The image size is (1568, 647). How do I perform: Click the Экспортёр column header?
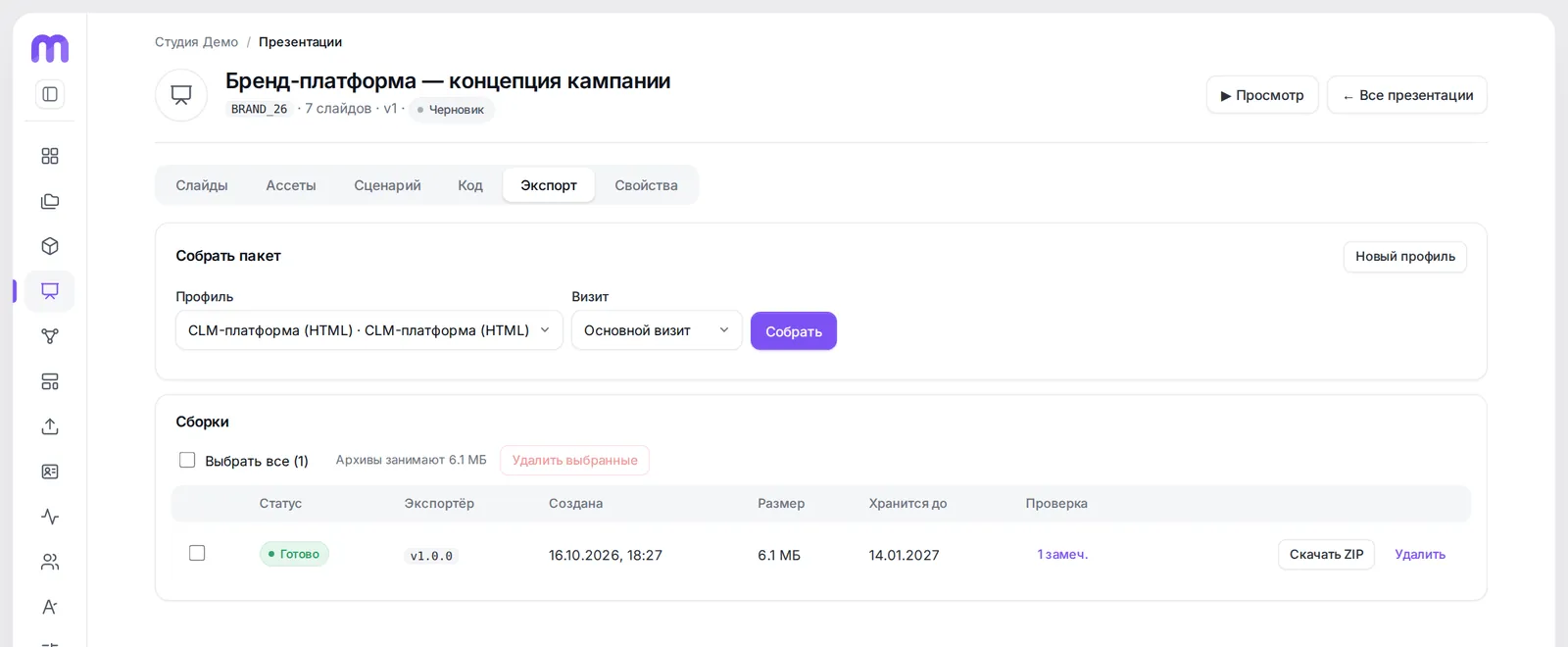point(439,504)
